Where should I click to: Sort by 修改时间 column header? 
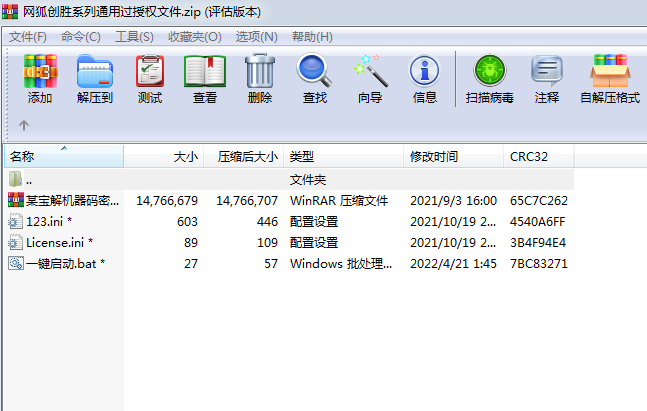coord(433,157)
